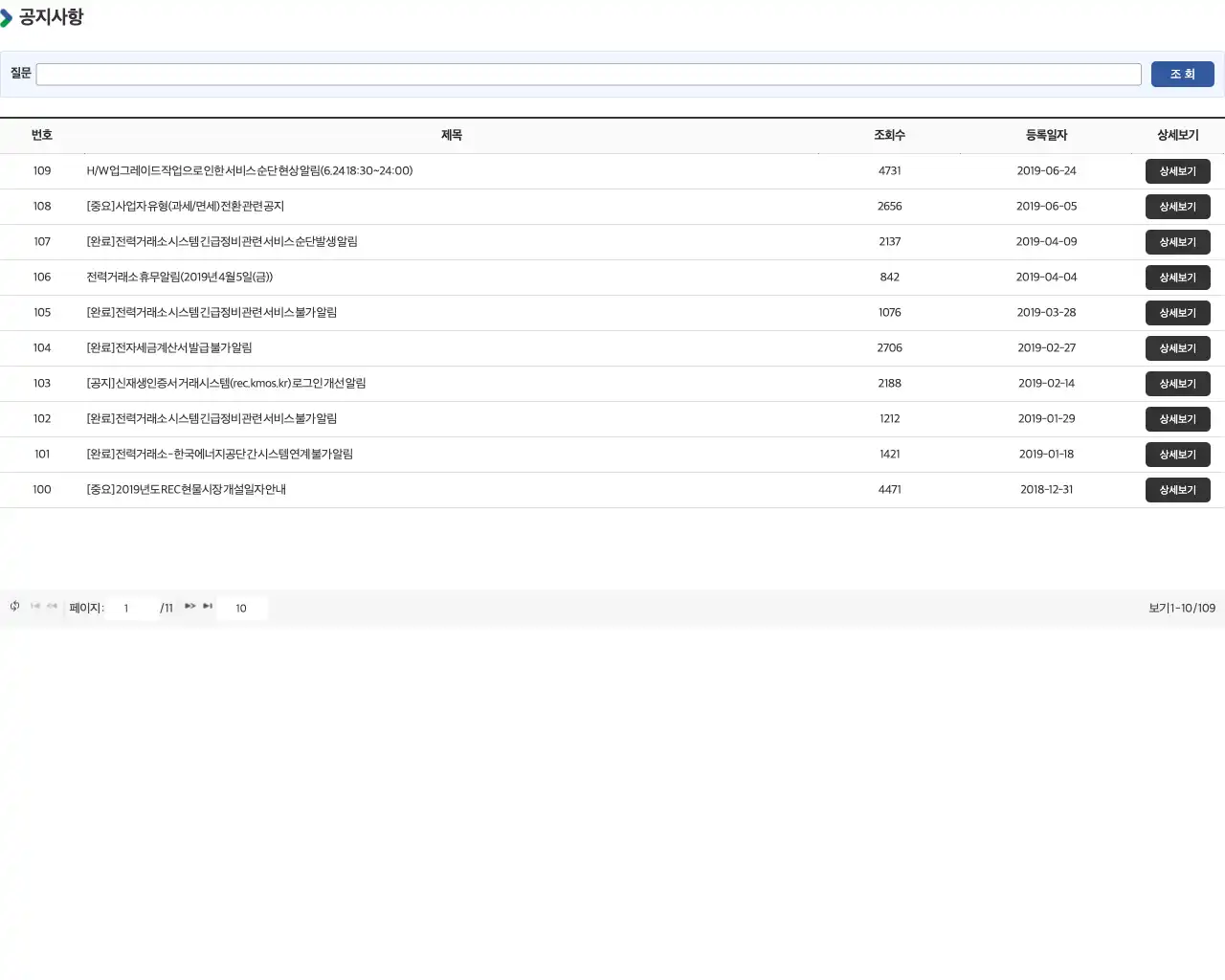
Task: Click view count 842
Action: tap(890, 277)
